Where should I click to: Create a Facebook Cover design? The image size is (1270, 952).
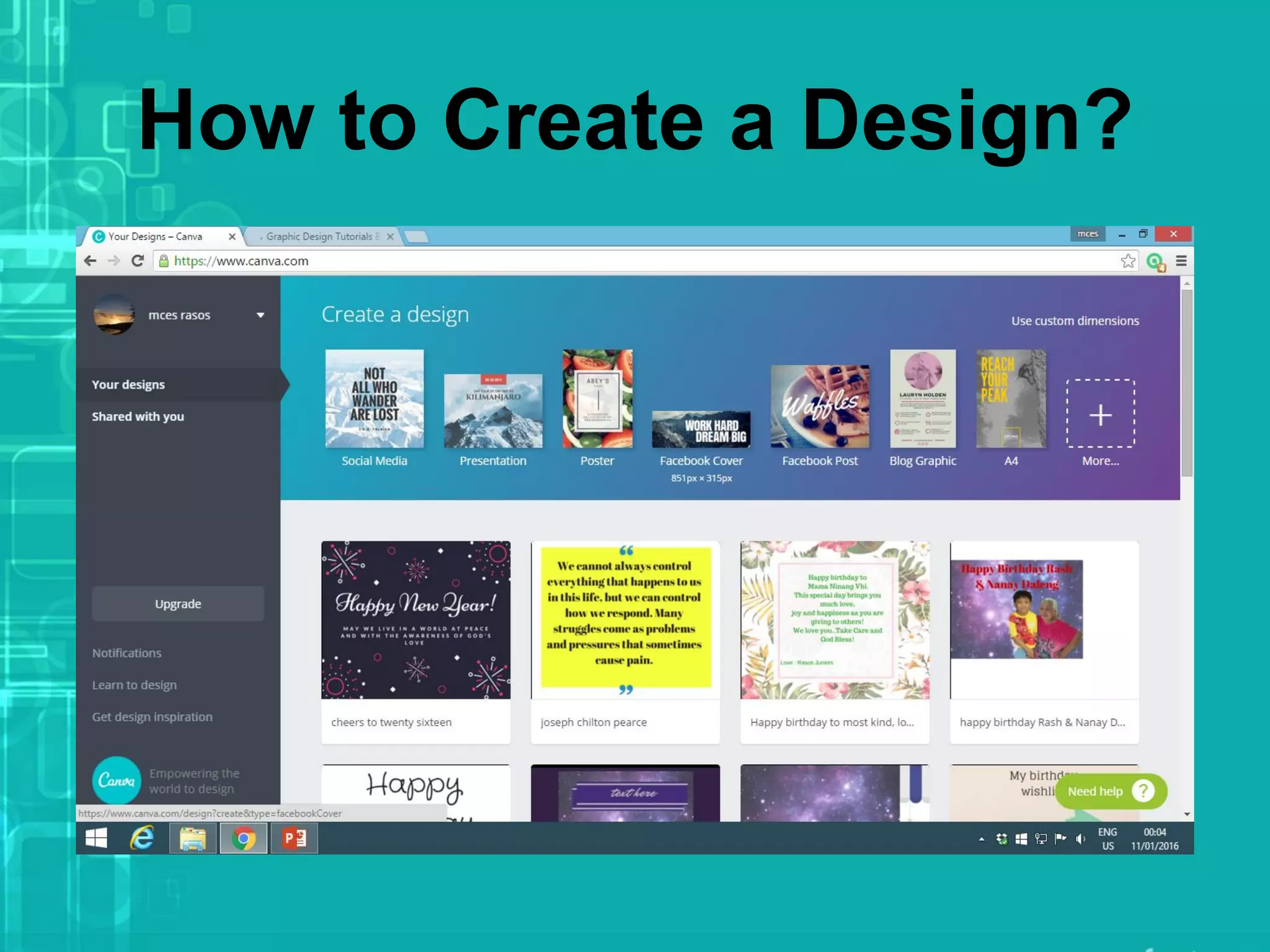(701, 430)
